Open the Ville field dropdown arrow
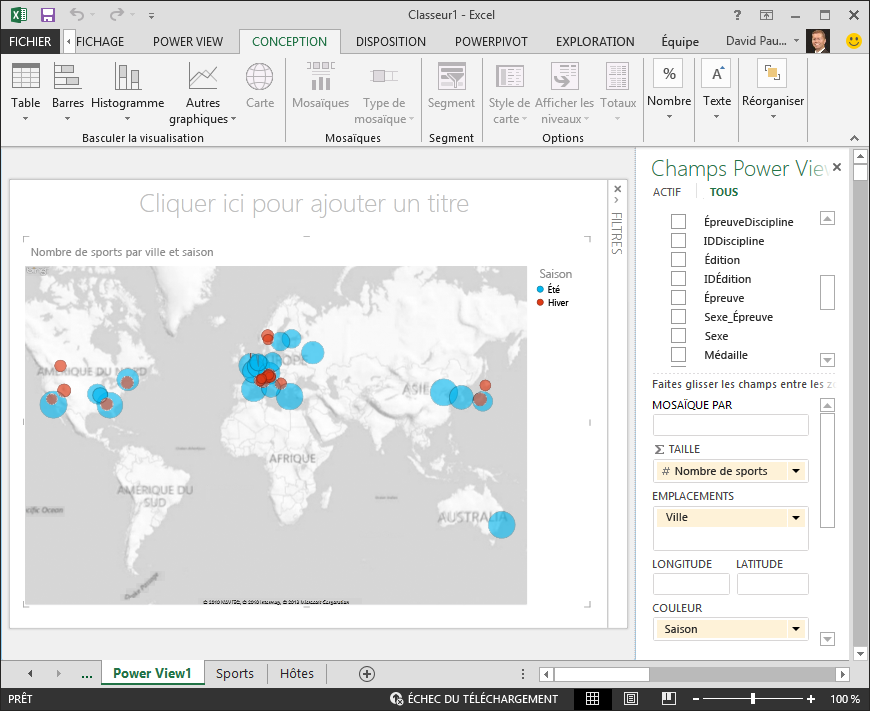Screen dimensions: 870x711 point(796,517)
